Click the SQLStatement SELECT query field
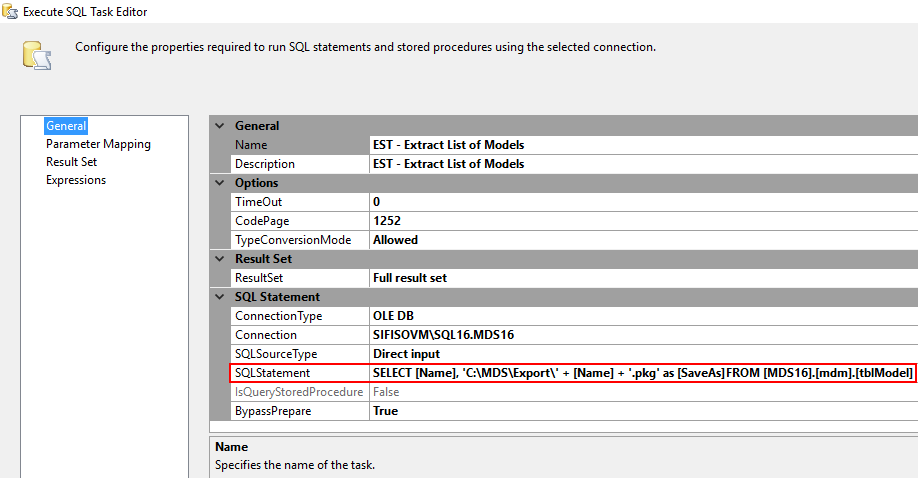 642,373
